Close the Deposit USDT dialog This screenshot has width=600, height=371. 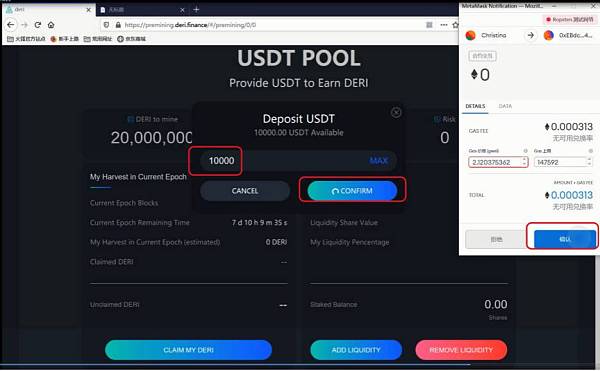point(396,112)
